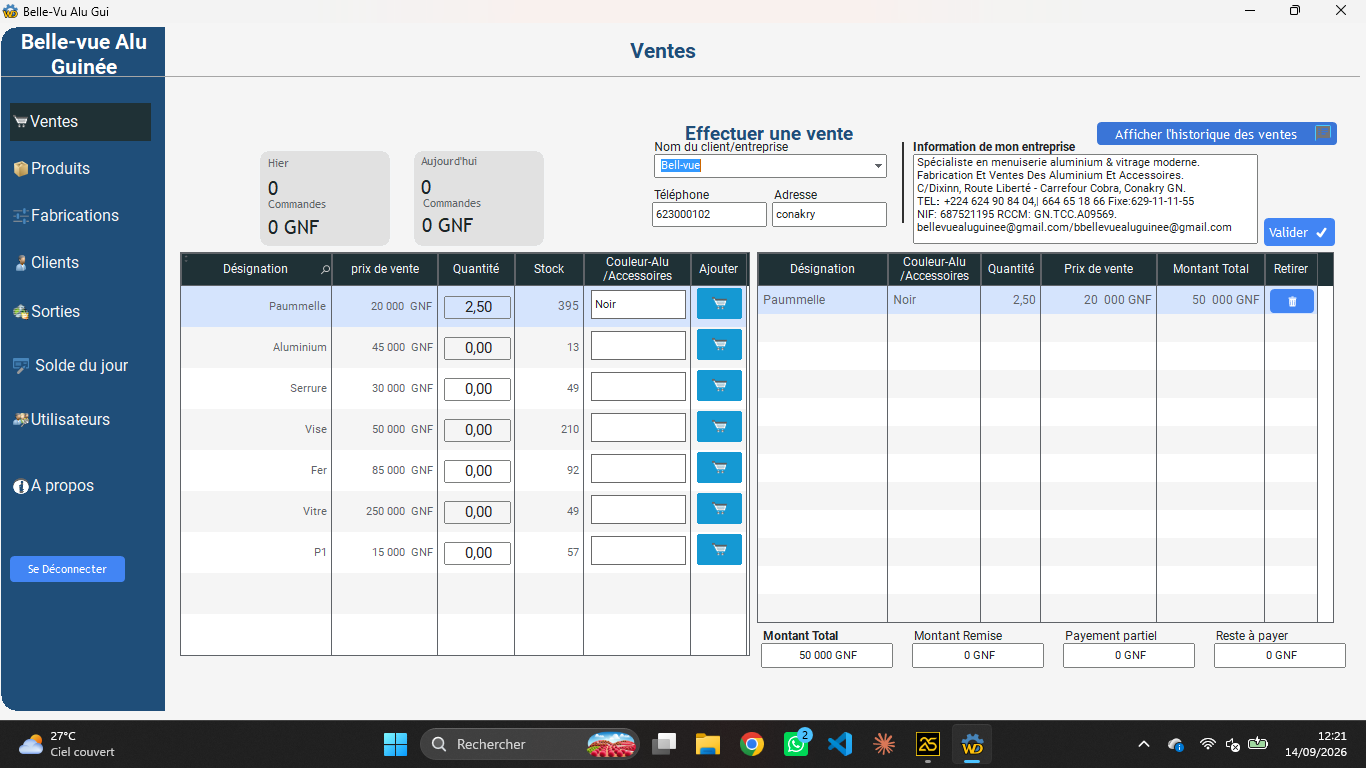Open the Visual Studio Code taskbar icon

(x=840, y=744)
